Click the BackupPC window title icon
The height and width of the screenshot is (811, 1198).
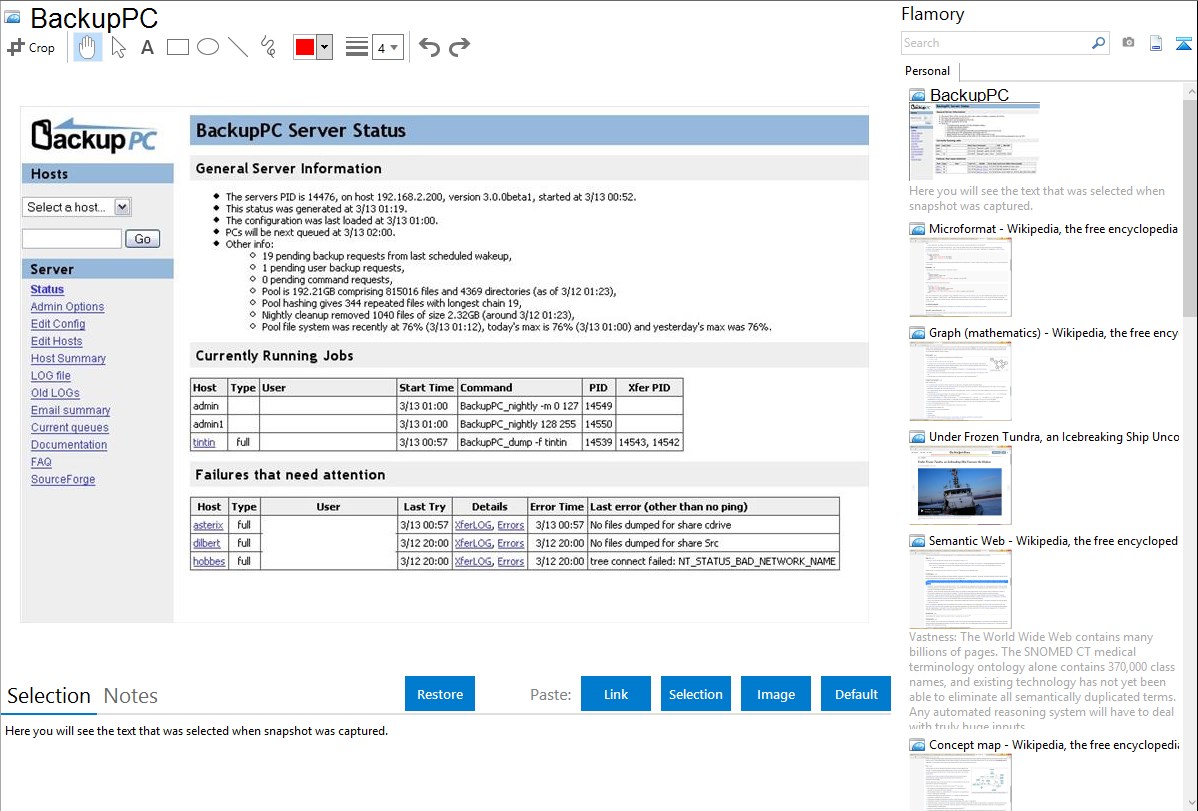pyautogui.click(x=12, y=17)
